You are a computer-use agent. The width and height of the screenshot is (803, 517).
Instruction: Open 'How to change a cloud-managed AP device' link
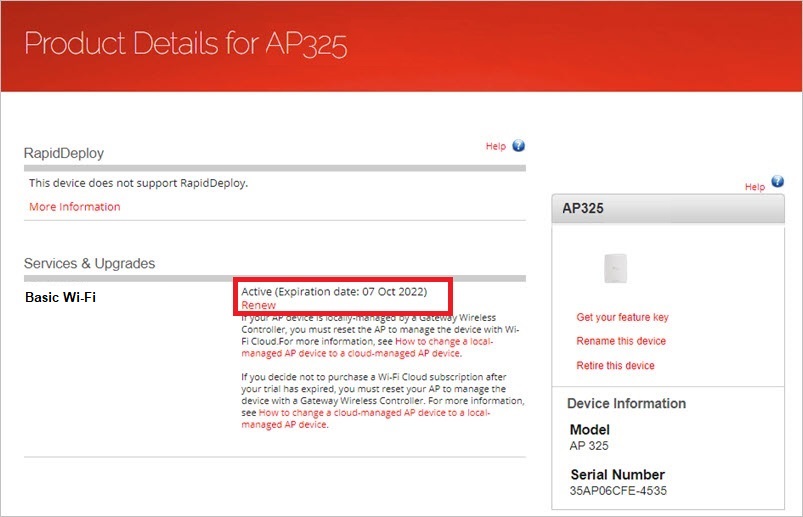tap(366, 418)
